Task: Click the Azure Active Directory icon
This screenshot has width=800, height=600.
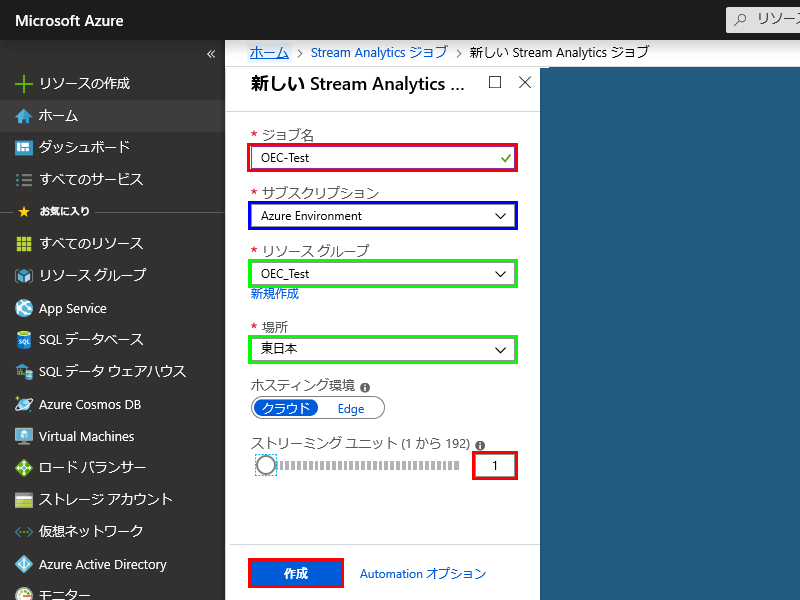Action: click(x=23, y=564)
